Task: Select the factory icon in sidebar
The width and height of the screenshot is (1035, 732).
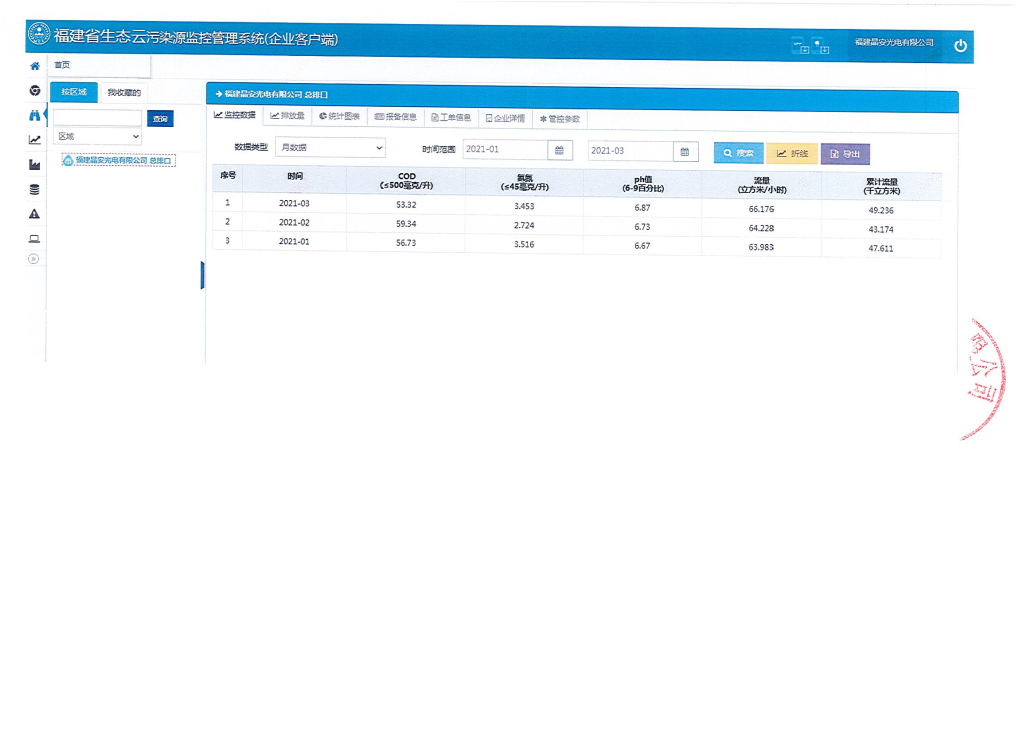Action: [x=35, y=165]
